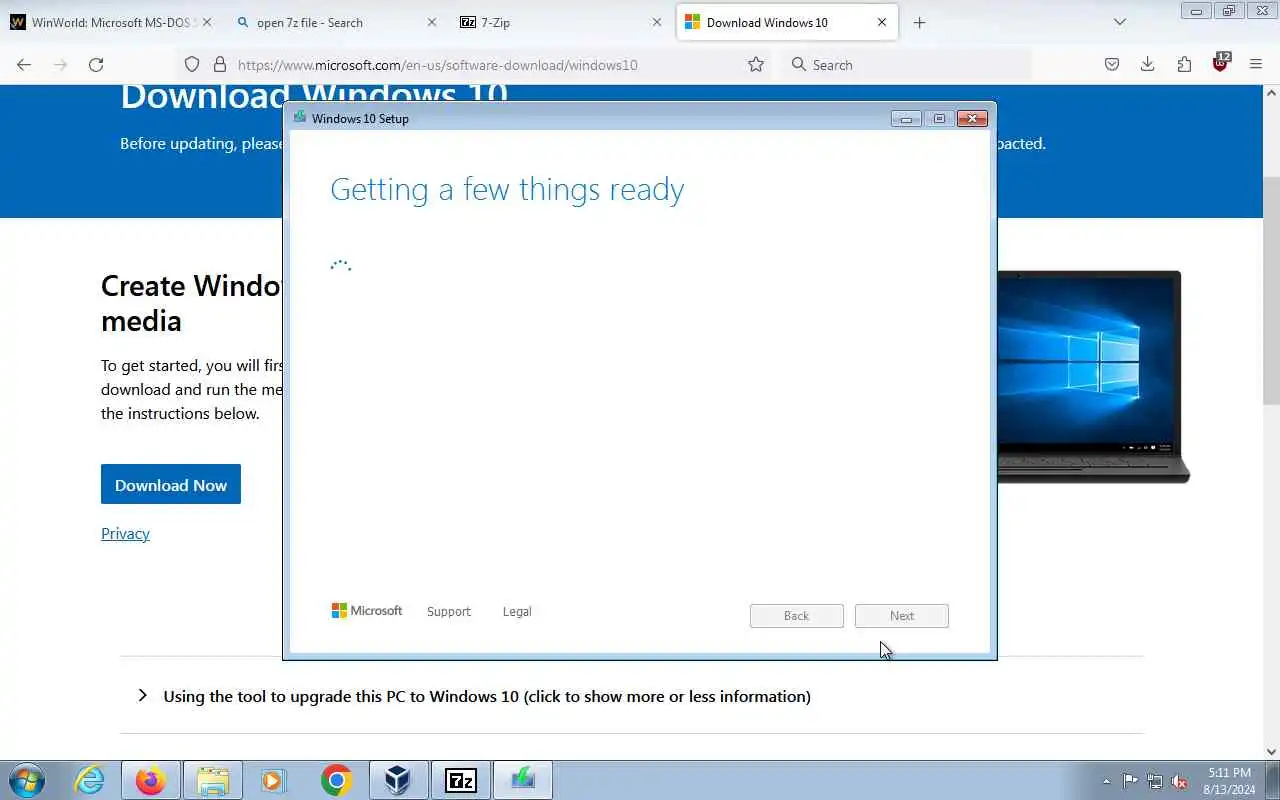The image size is (1280, 800).
Task: Click the Microsoft logo in Setup
Action: (367, 610)
